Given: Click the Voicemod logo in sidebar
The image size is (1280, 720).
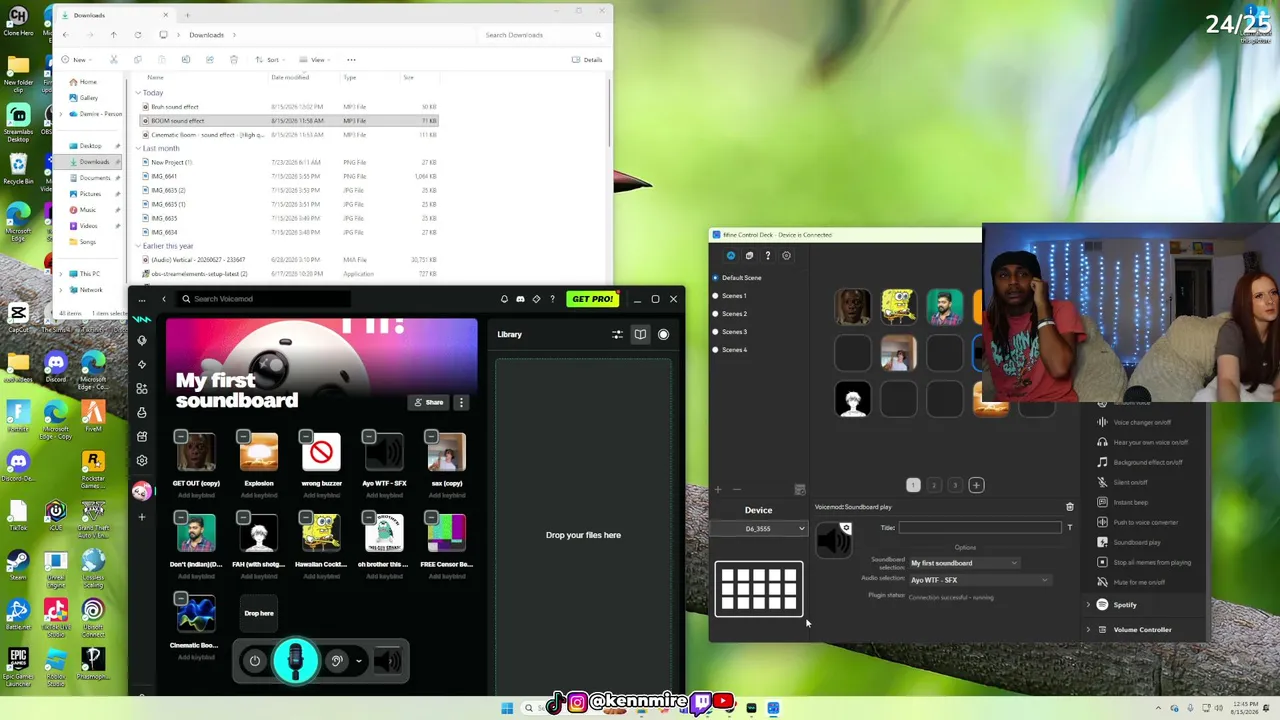Looking at the screenshot, I should (x=142, y=319).
